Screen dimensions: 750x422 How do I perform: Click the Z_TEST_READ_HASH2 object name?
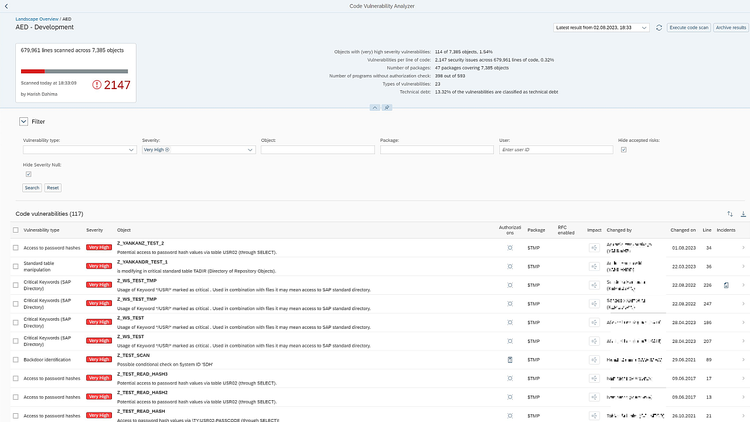click(142, 393)
